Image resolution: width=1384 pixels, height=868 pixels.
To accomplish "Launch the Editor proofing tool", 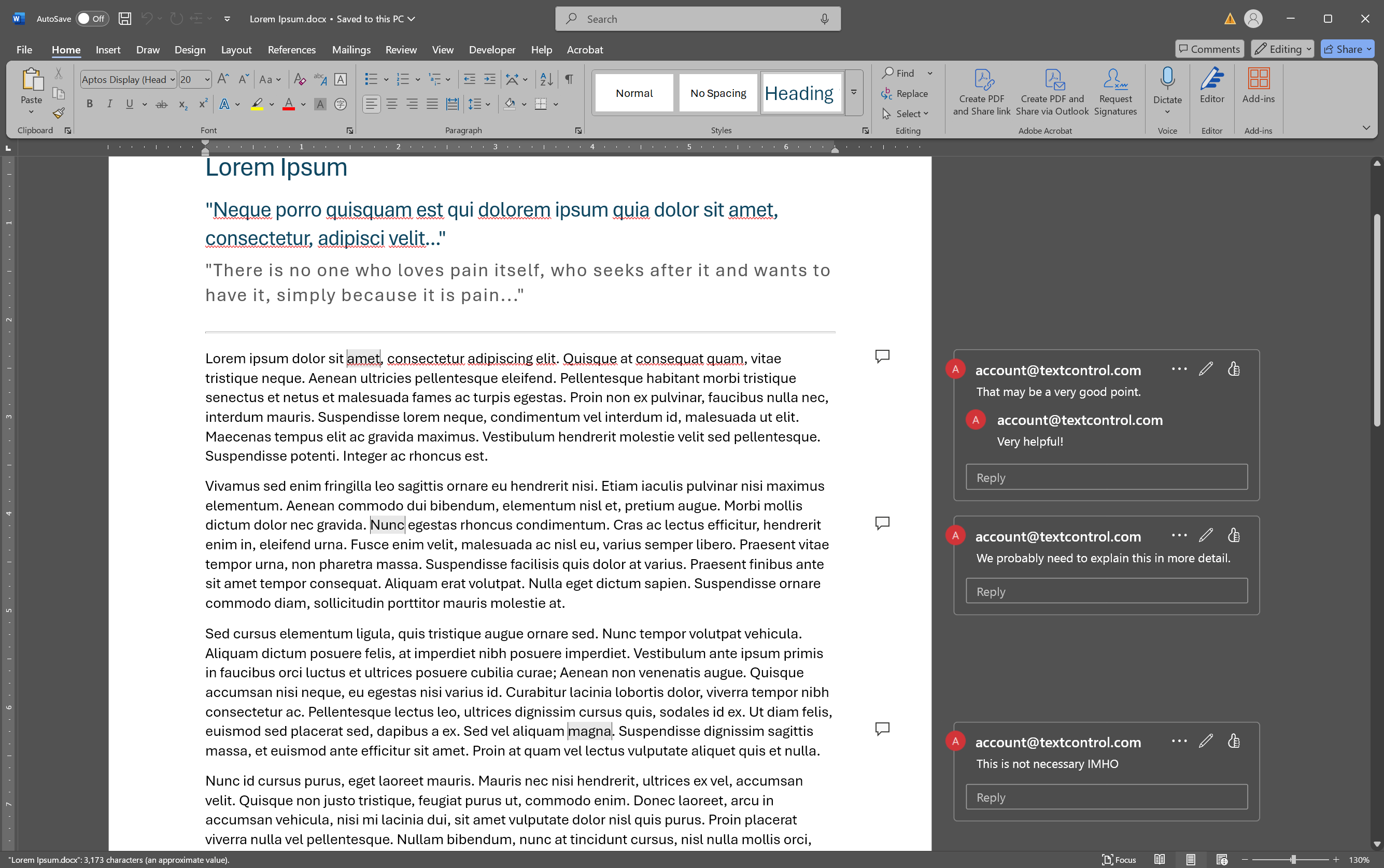I will (1212, 86).
